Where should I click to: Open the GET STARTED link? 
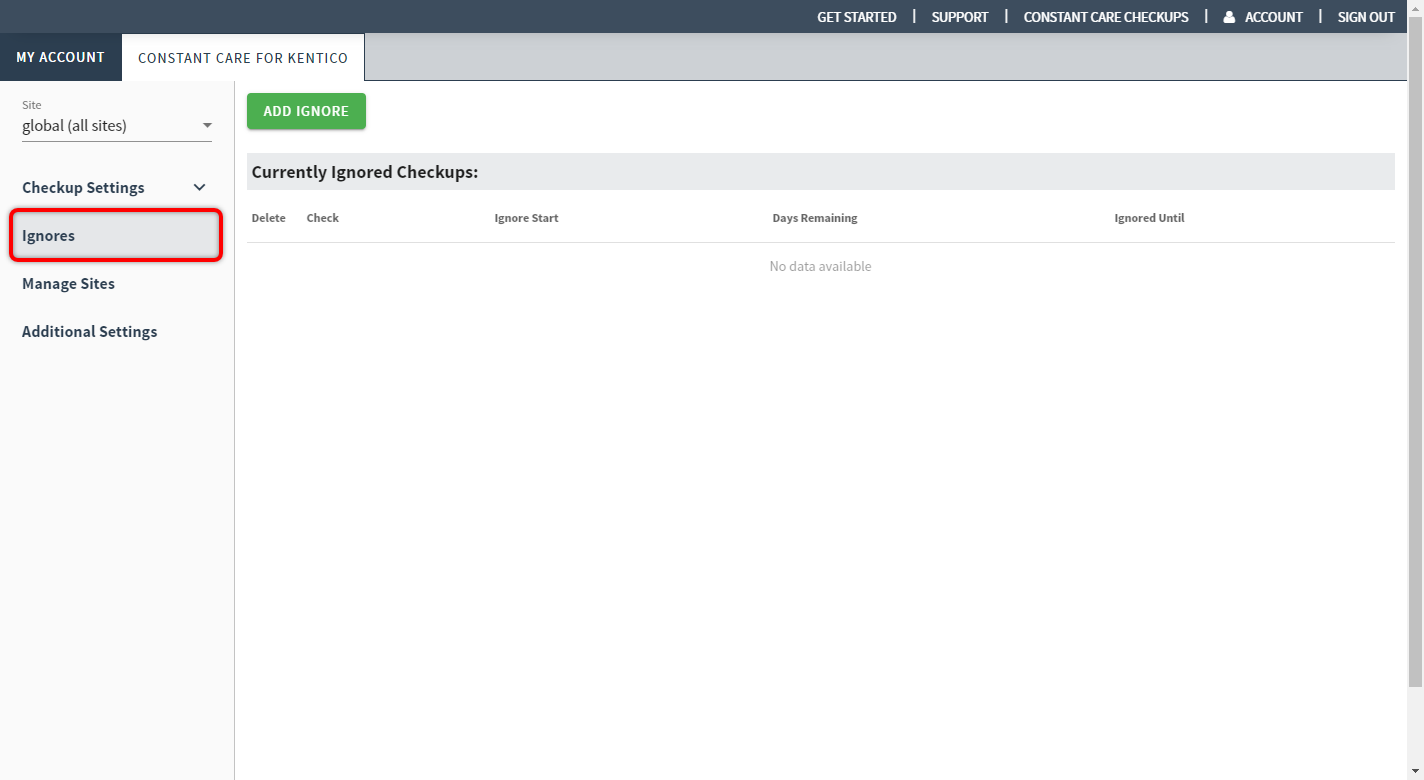click(856, 17)
